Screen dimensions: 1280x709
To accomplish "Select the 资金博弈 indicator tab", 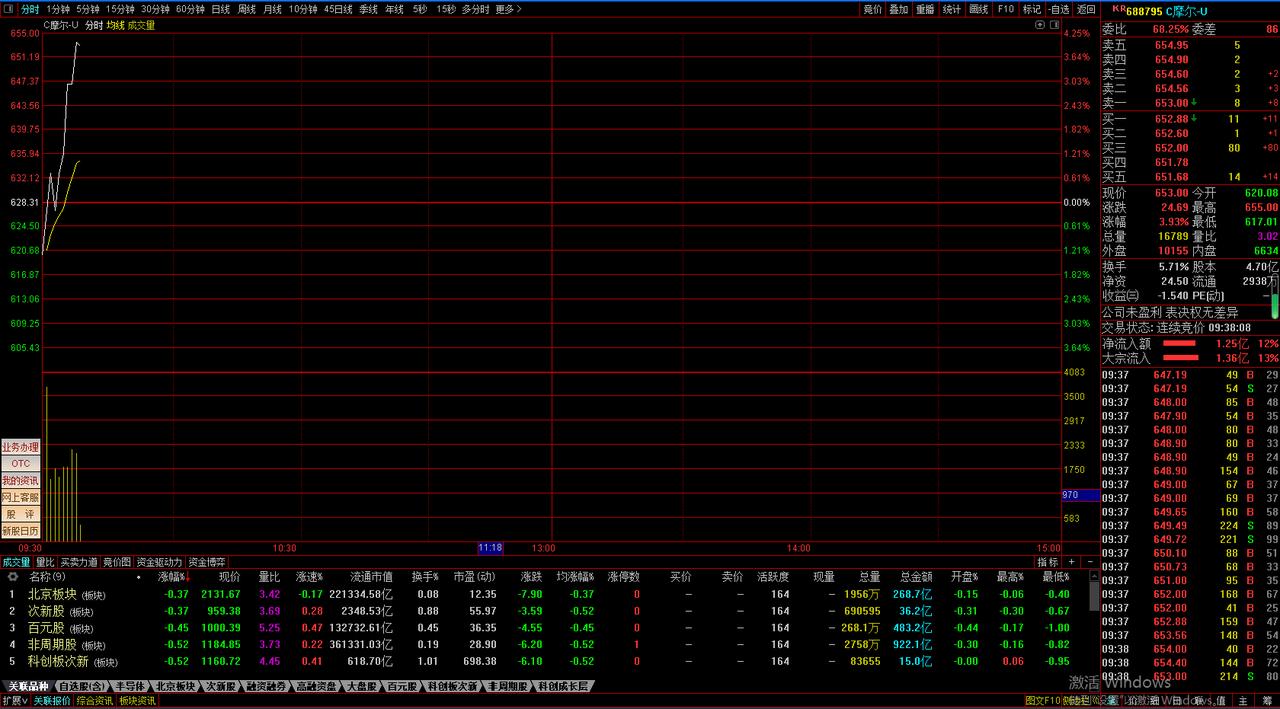I will pyautogui.click(x=207, y=562).
